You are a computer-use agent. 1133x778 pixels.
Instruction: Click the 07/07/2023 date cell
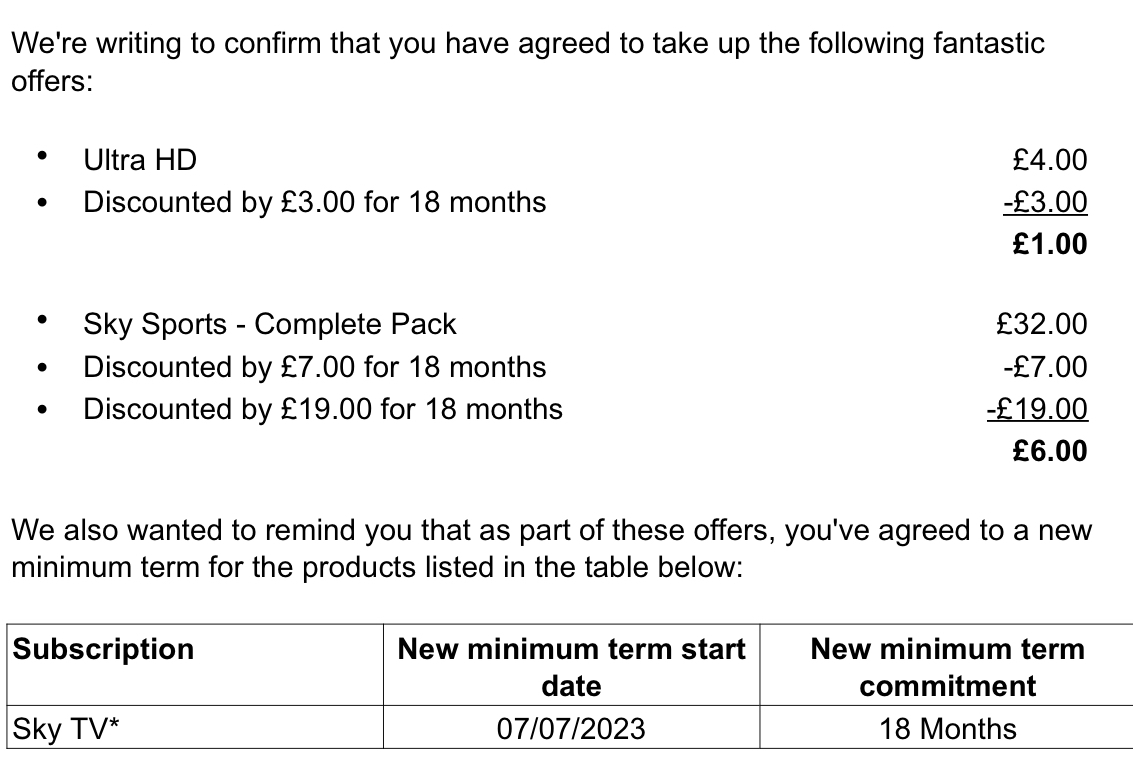coord(572,727)
